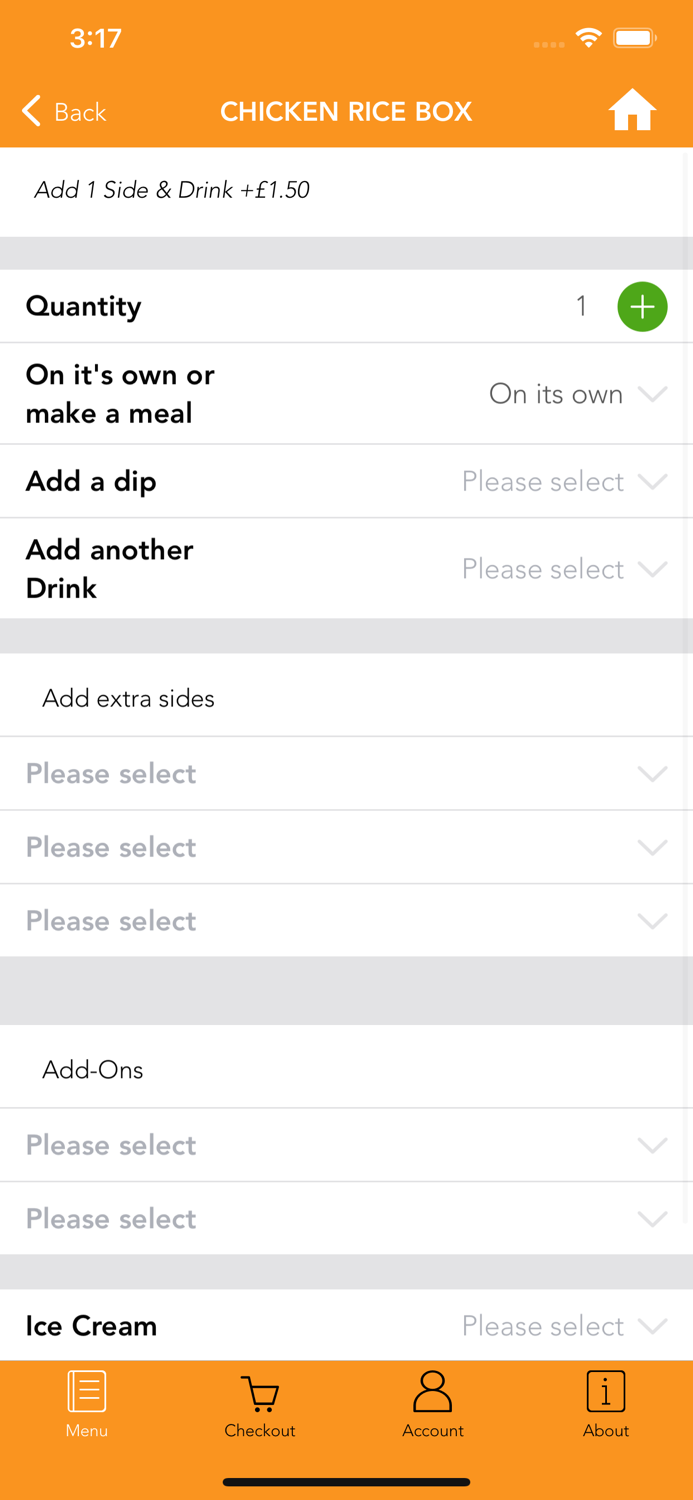Increase quantity with green plus button

[x=642, y=306]
